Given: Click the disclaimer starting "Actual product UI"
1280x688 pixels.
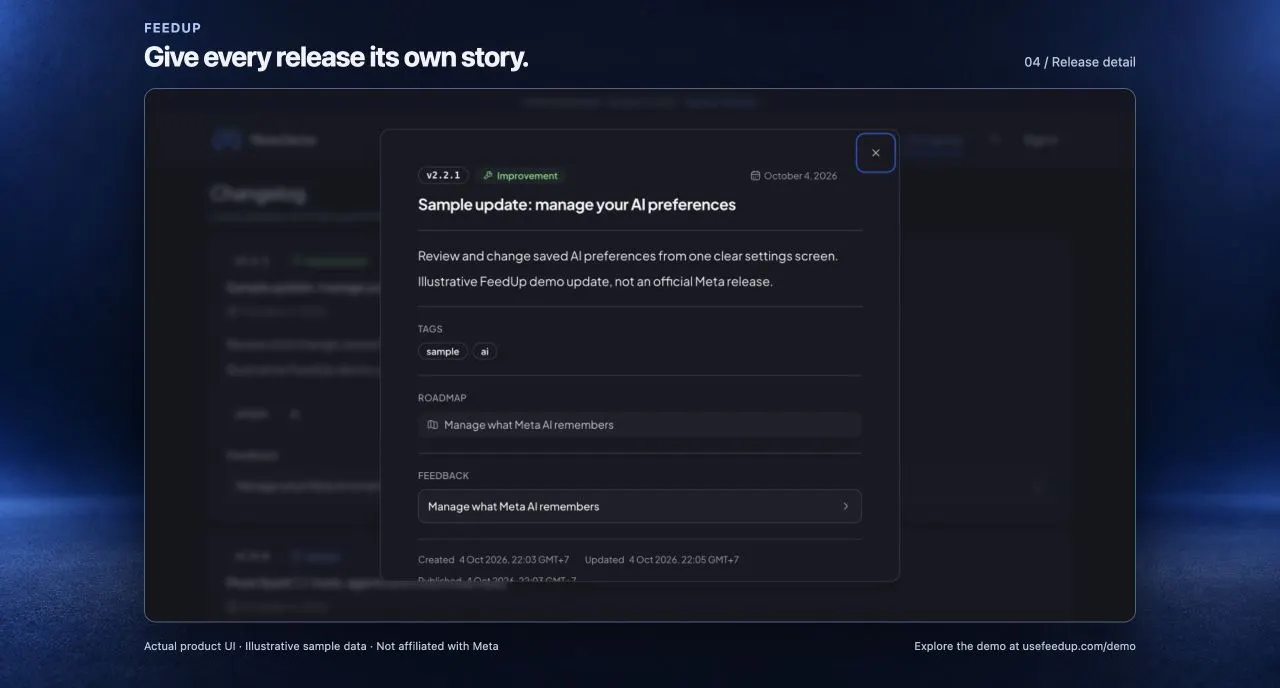Looking at the screenshot, I should coord(321,646).
